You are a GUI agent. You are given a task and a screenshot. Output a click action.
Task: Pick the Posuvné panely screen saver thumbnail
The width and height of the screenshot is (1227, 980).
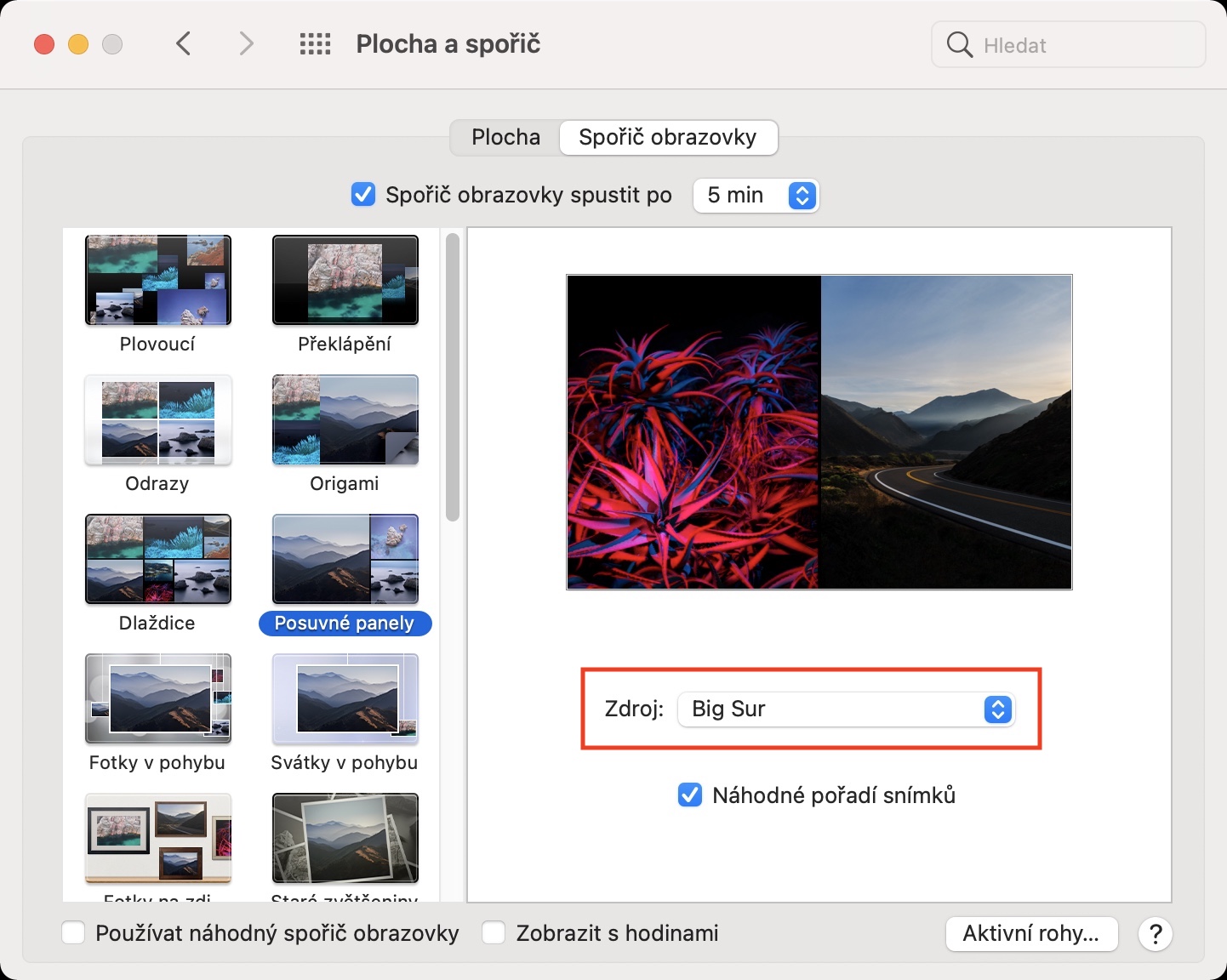pyautogui.click(x=345, y=559)
